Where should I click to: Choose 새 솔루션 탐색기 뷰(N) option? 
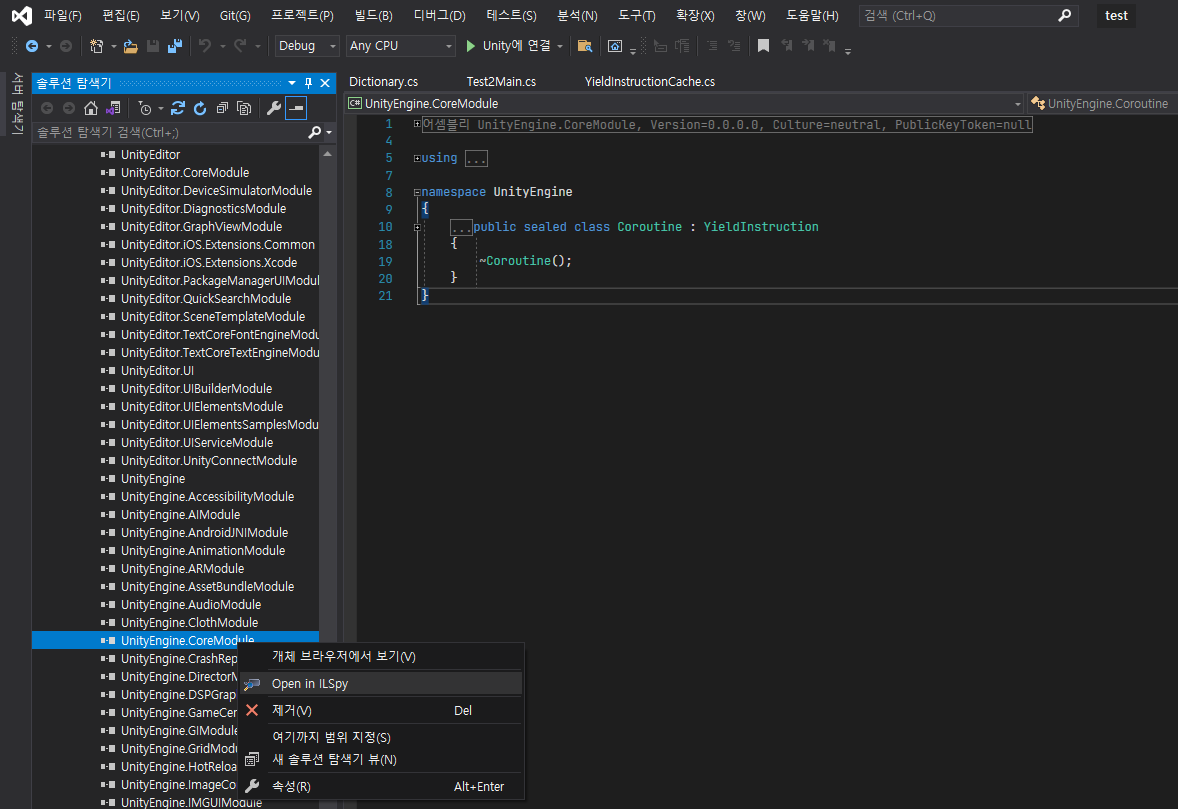click(381, 759)
